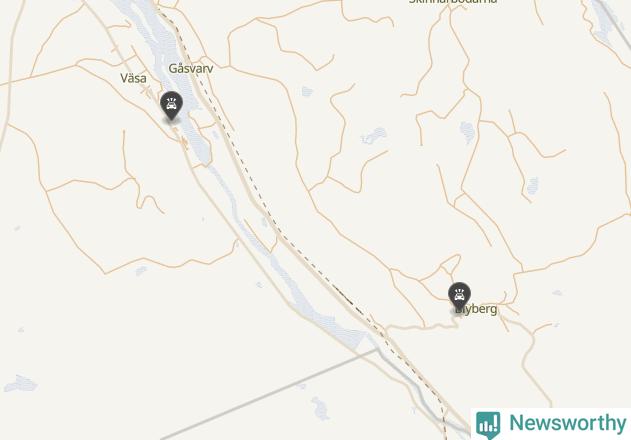Select the car accident marker at Blyberg
631x440 pixels.
pyautogui.click(x=459, y=297)
